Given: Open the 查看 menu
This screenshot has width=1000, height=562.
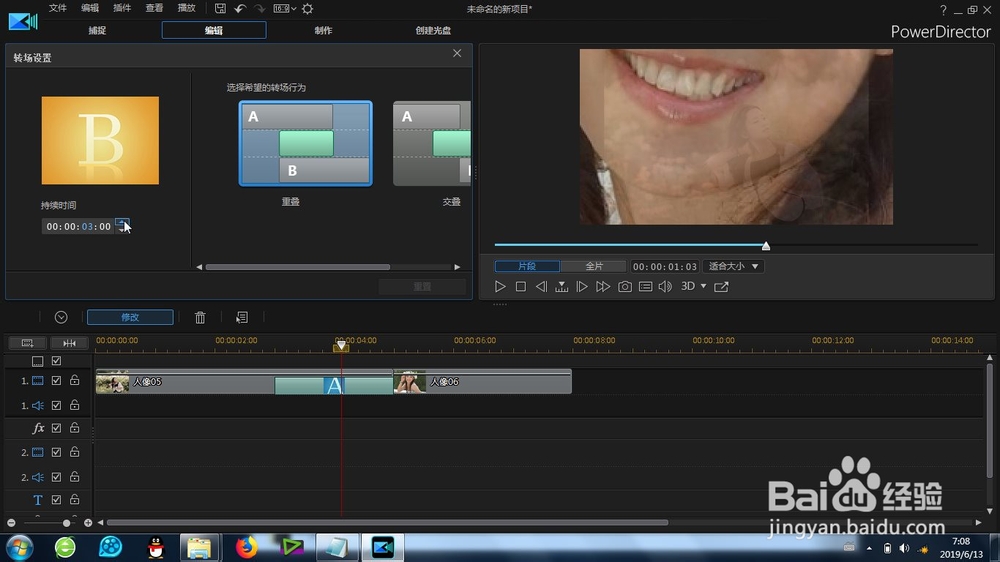Looking at the screenshot, I should (154, 8).
